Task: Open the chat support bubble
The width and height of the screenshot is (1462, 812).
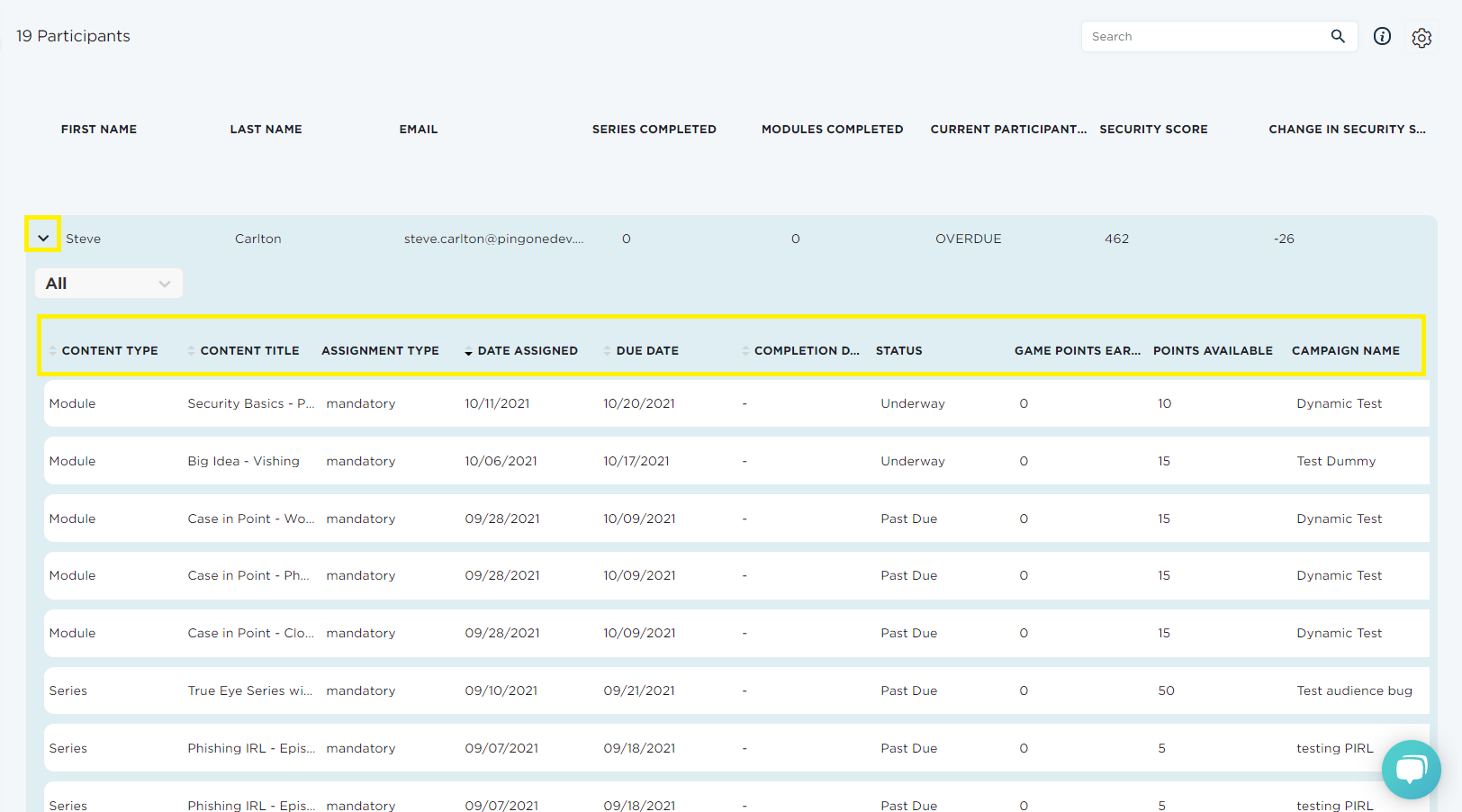Action: point(1411,769)
